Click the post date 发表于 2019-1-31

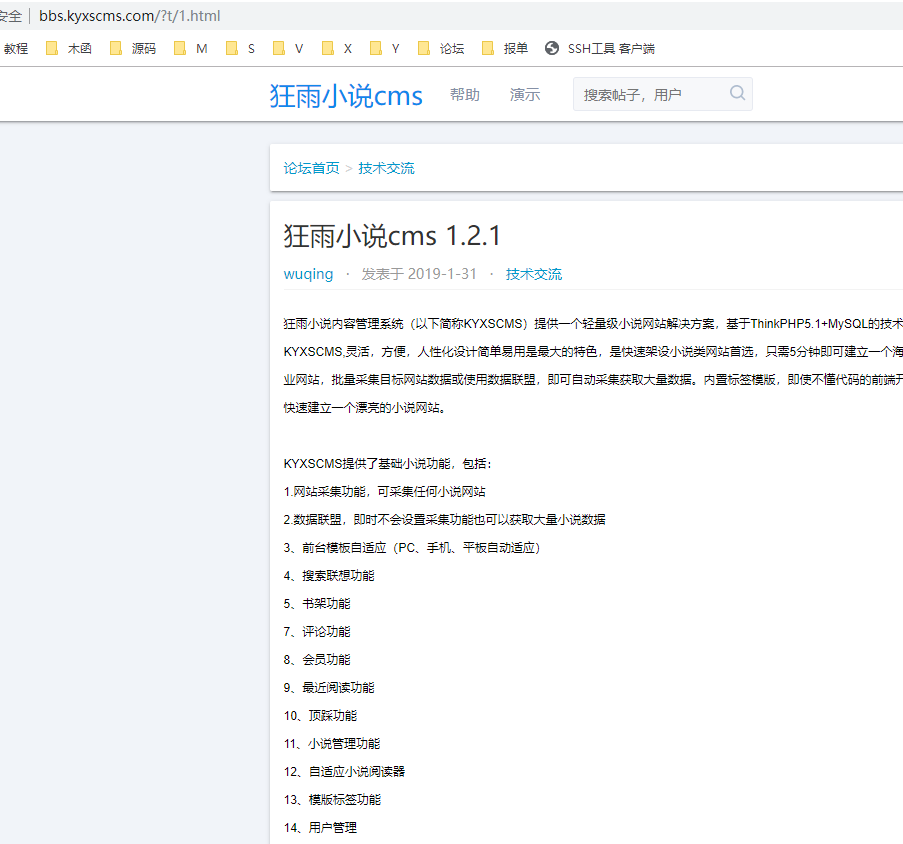[x=419, y=274]
